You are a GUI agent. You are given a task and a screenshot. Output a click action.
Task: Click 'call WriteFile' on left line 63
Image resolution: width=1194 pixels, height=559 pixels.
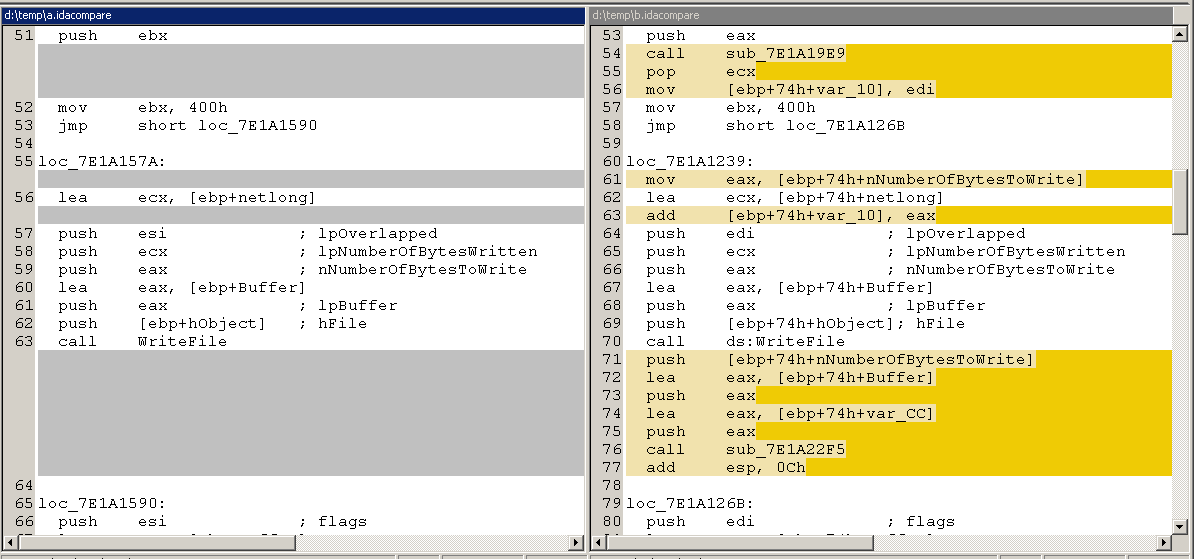[142, 342]
